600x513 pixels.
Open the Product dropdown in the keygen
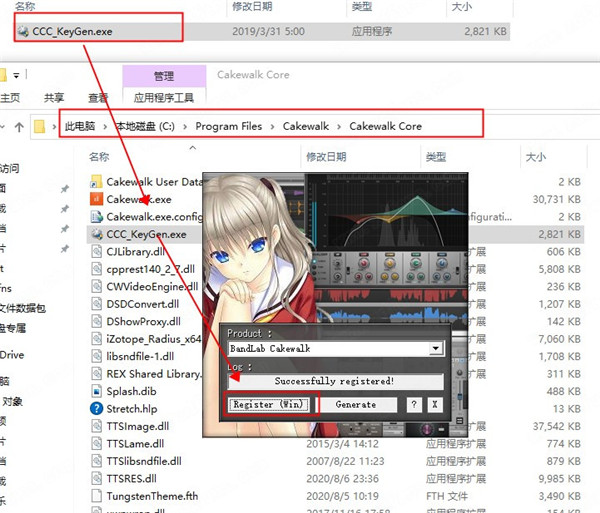[435, 349]
